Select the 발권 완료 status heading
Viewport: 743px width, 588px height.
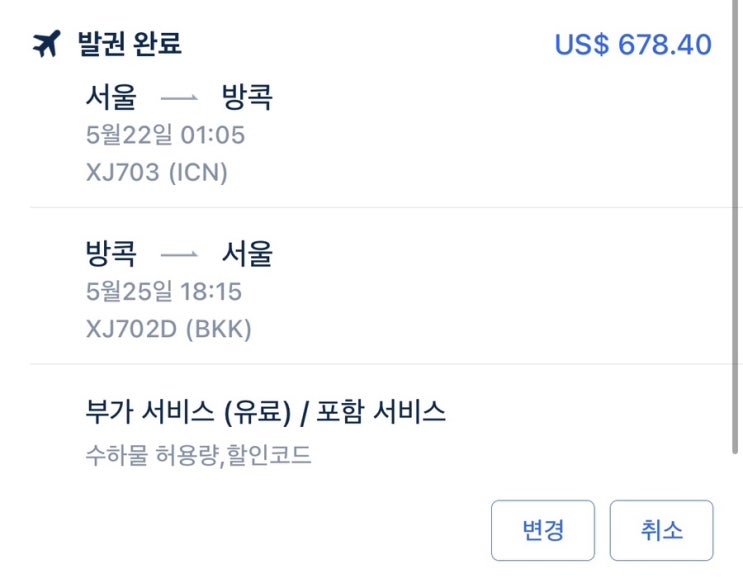click(130, 45)
